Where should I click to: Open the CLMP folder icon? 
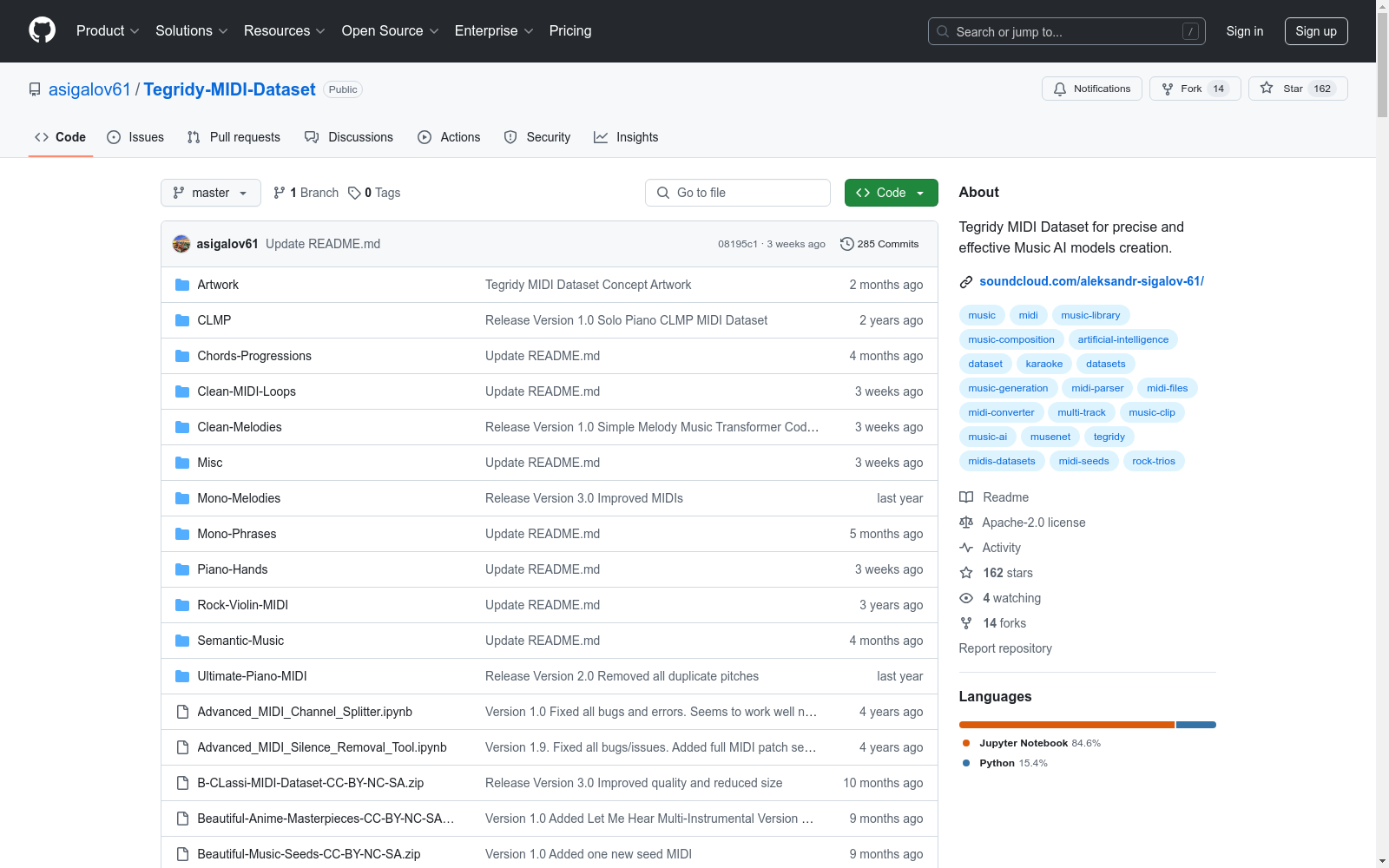tap(182, 320)
